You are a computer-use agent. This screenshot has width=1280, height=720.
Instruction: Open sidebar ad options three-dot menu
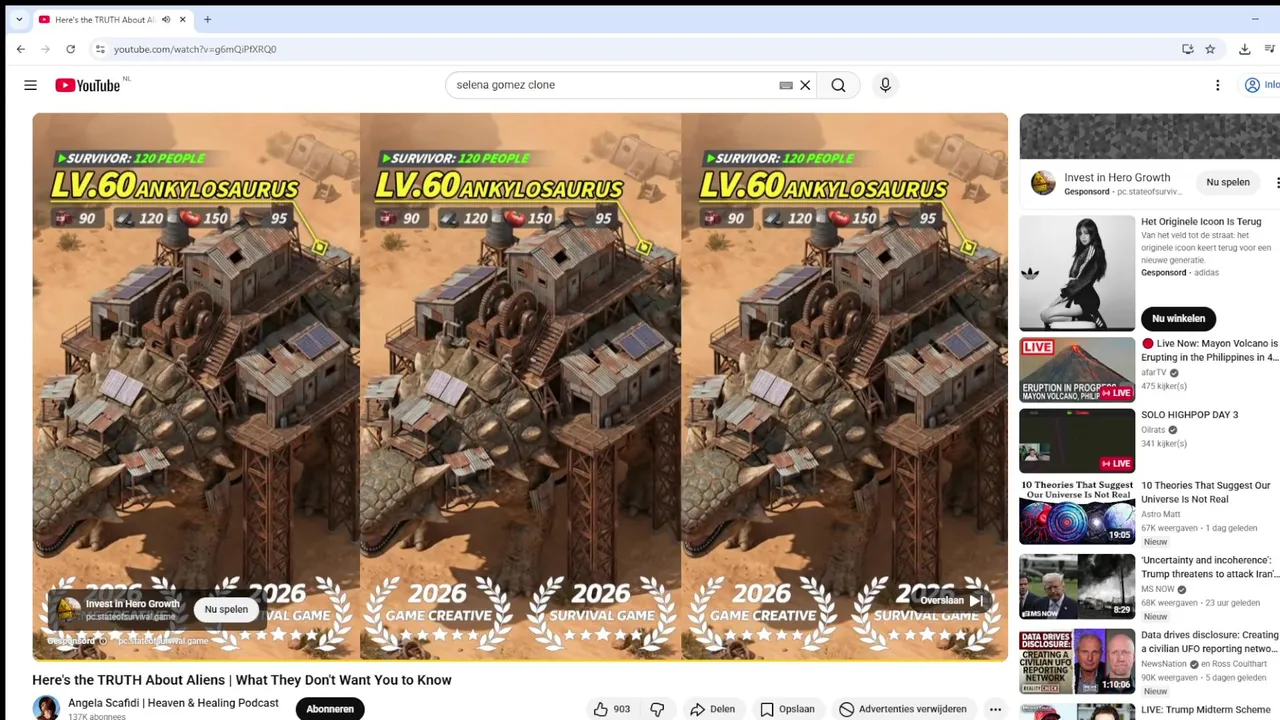[1276, 183]
